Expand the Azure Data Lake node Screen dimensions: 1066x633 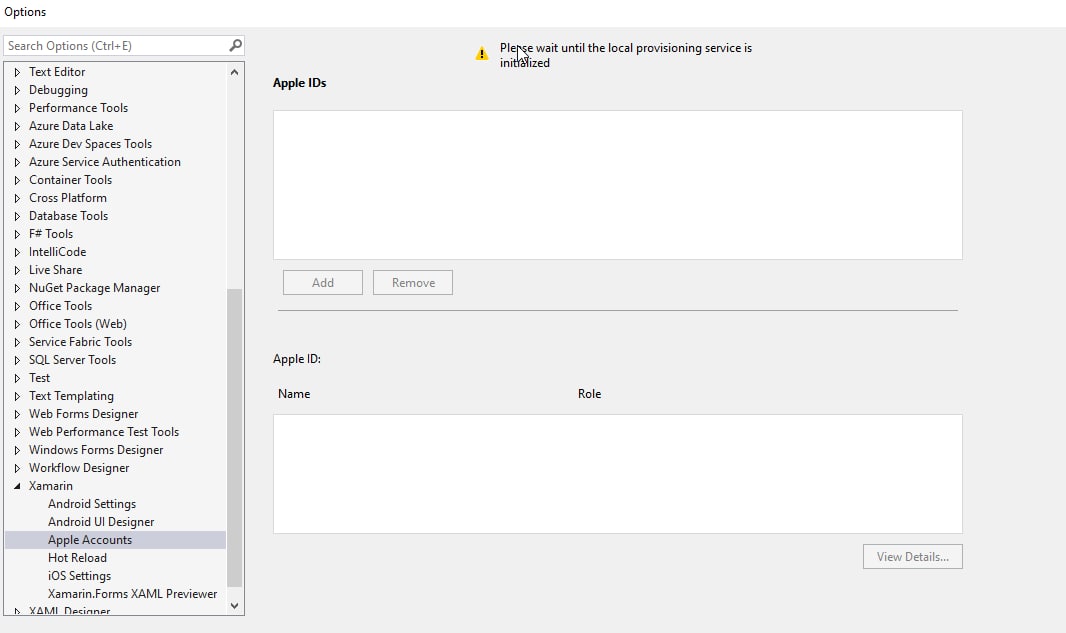[18, 126]
